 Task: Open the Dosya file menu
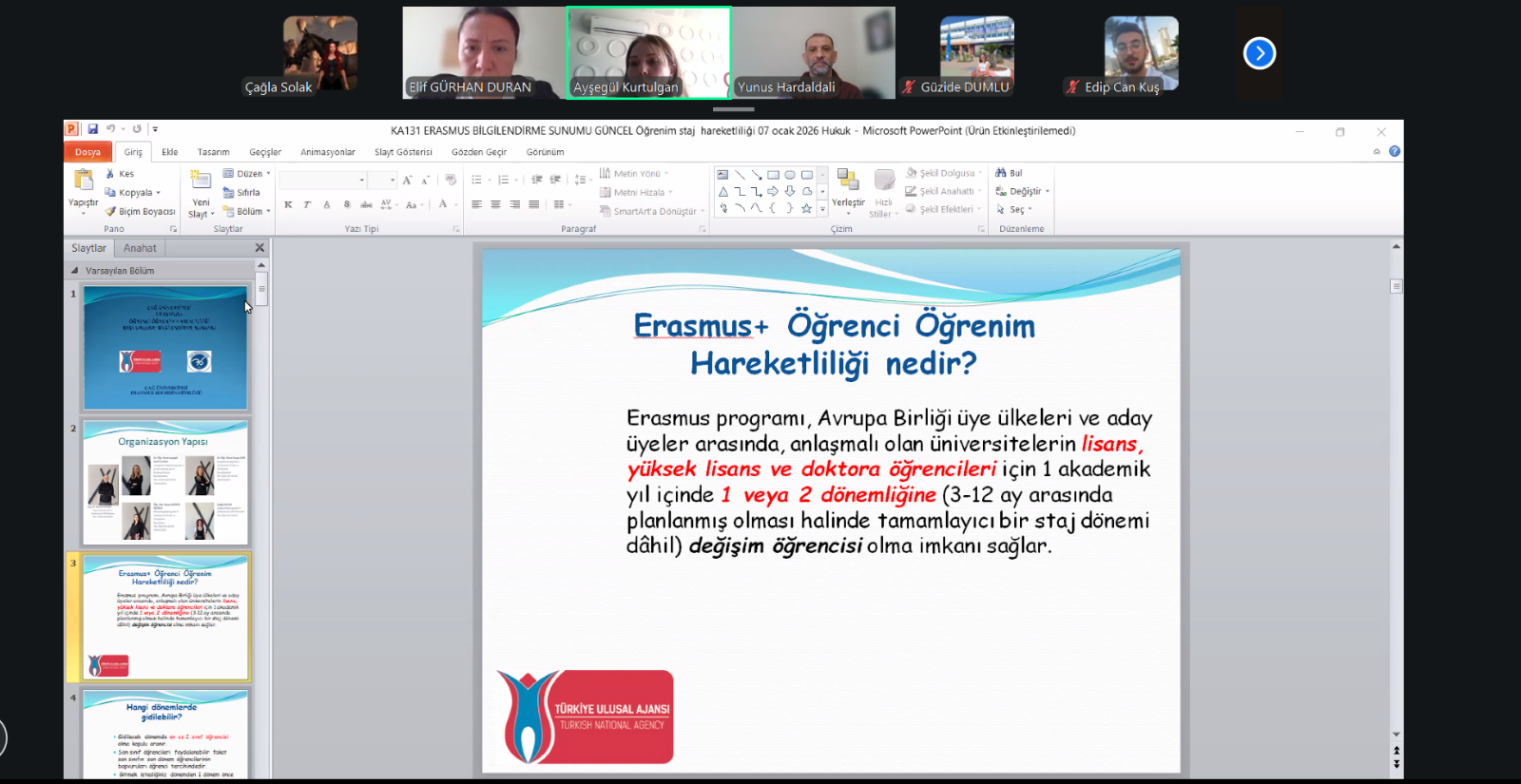pos(87,152)
